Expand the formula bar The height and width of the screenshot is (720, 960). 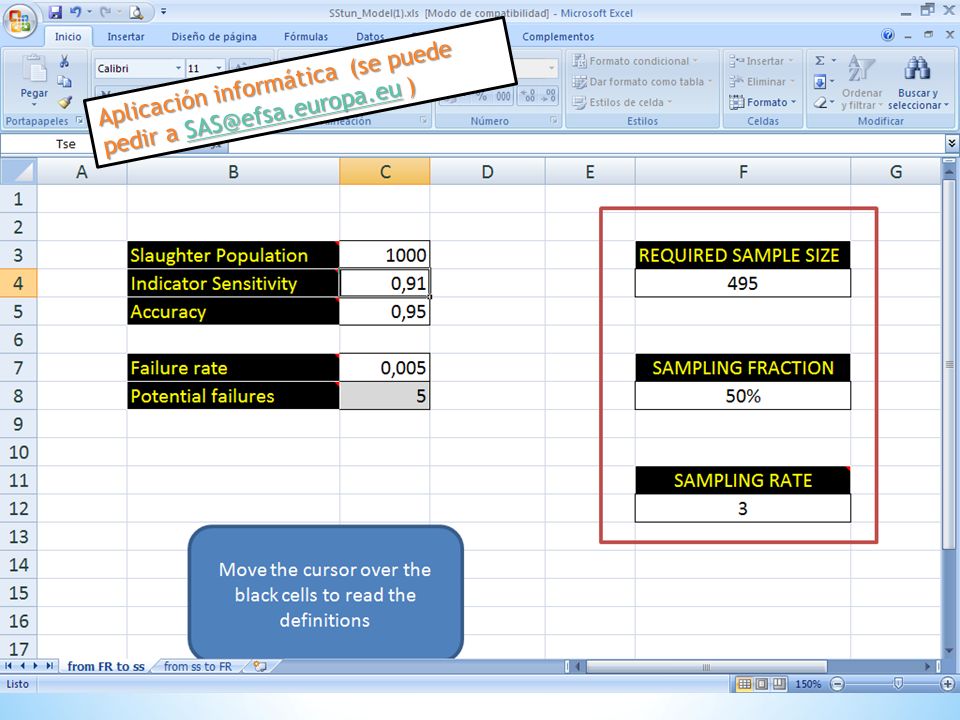(x=951, y=143)
